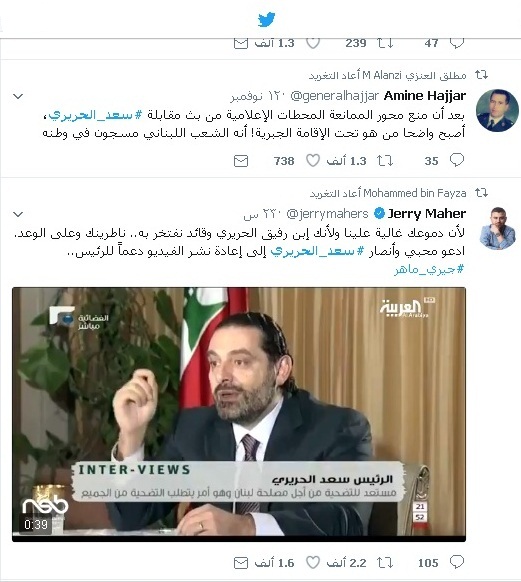
Task: Like the topmost partially visible tweet
Action: point(313,43)
